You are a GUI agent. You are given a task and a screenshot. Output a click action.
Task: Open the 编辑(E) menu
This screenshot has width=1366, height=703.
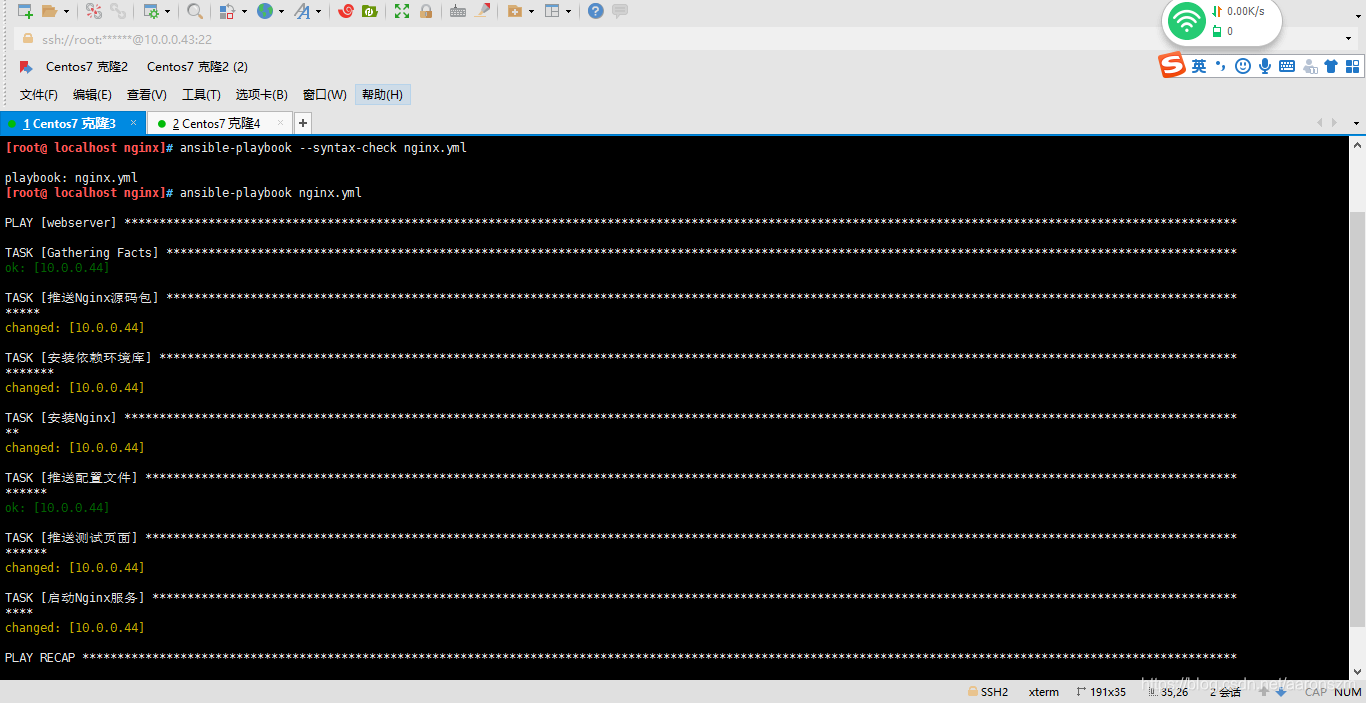point(92,95)
